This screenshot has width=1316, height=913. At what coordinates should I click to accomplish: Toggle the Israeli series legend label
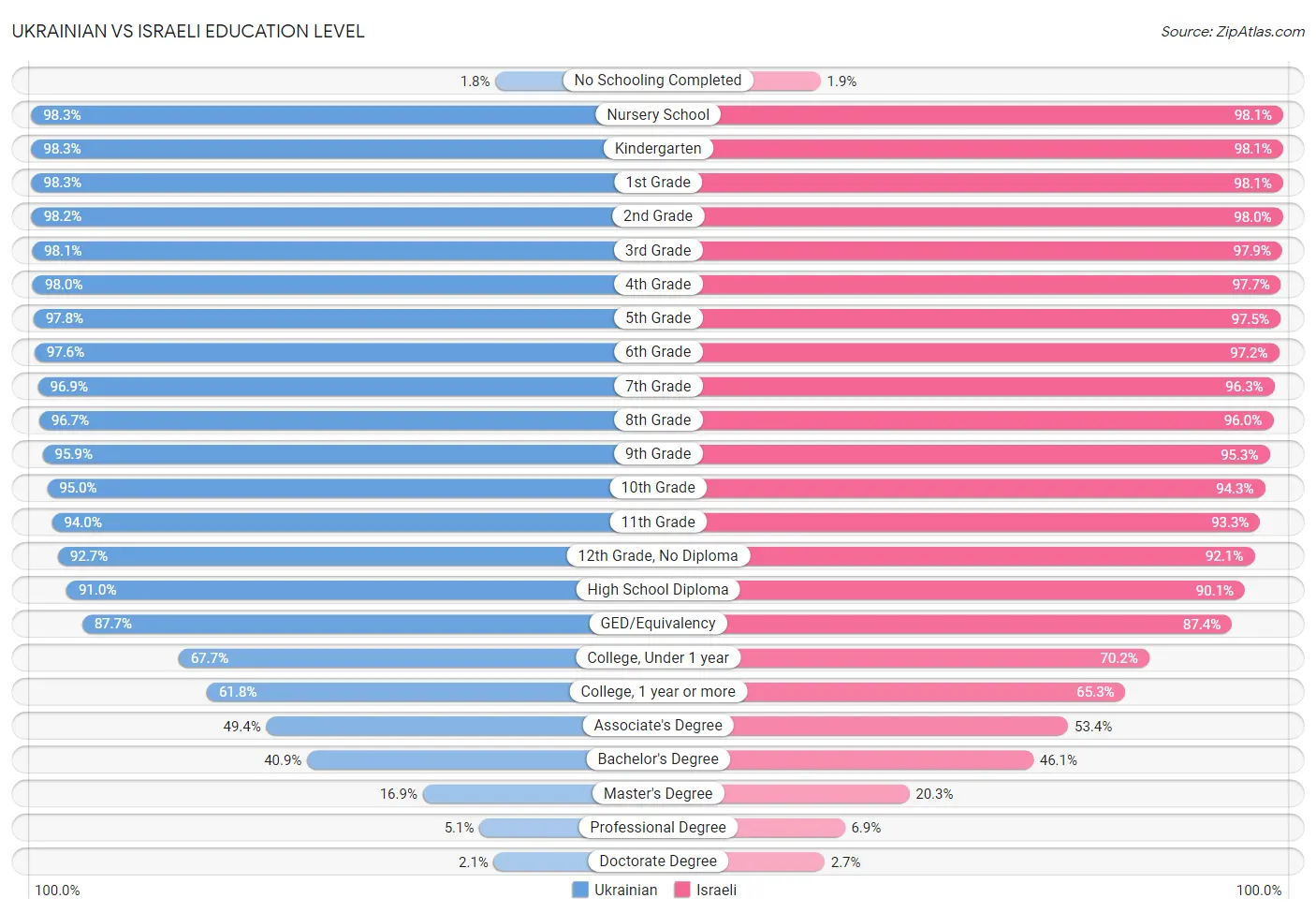[x=716, y=890]
